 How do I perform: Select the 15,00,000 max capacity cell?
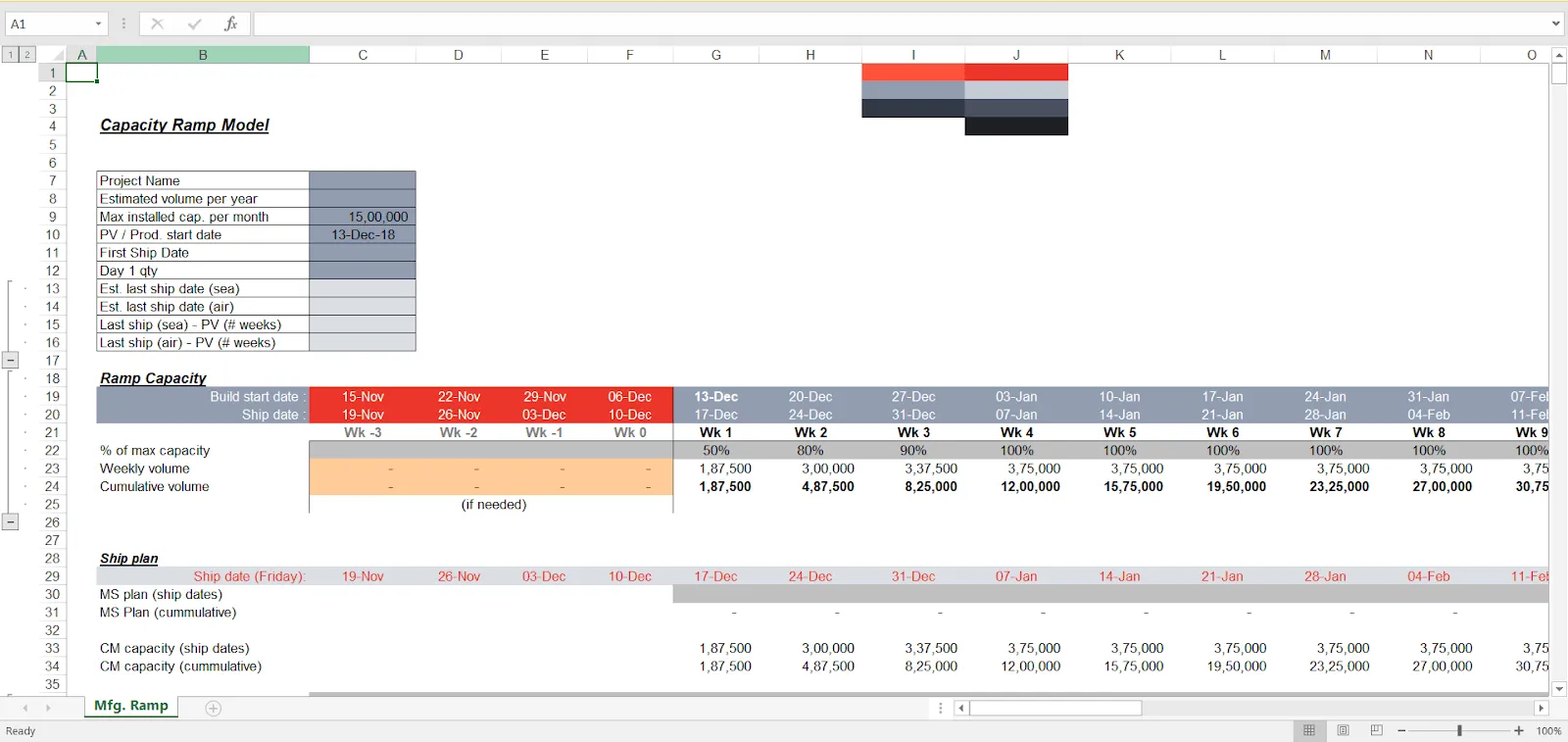coord(363,217)
